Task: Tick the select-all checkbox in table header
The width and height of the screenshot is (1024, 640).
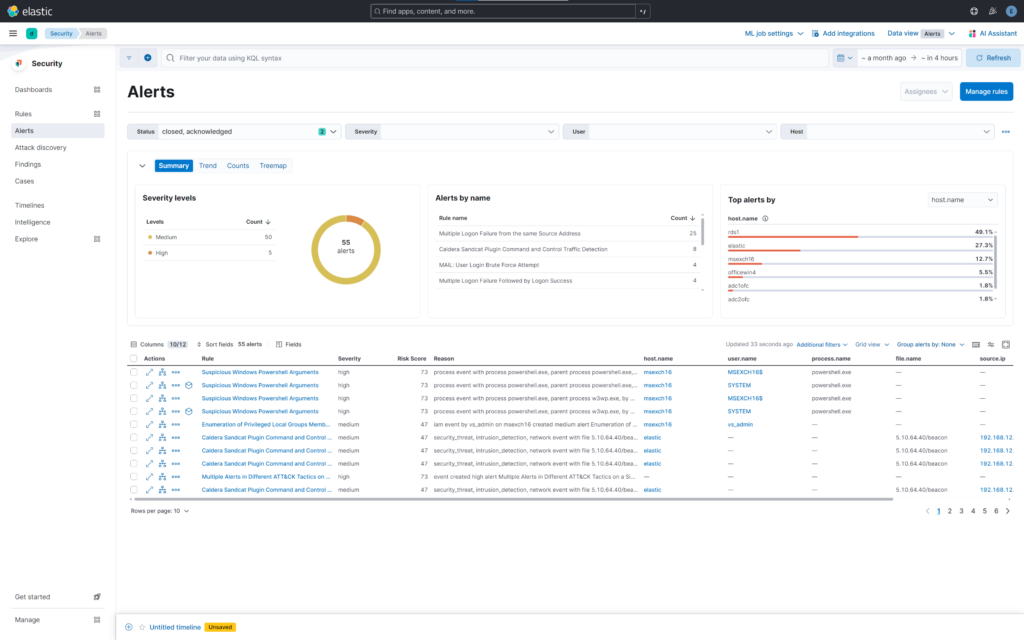Action: [x=134, y=359]
